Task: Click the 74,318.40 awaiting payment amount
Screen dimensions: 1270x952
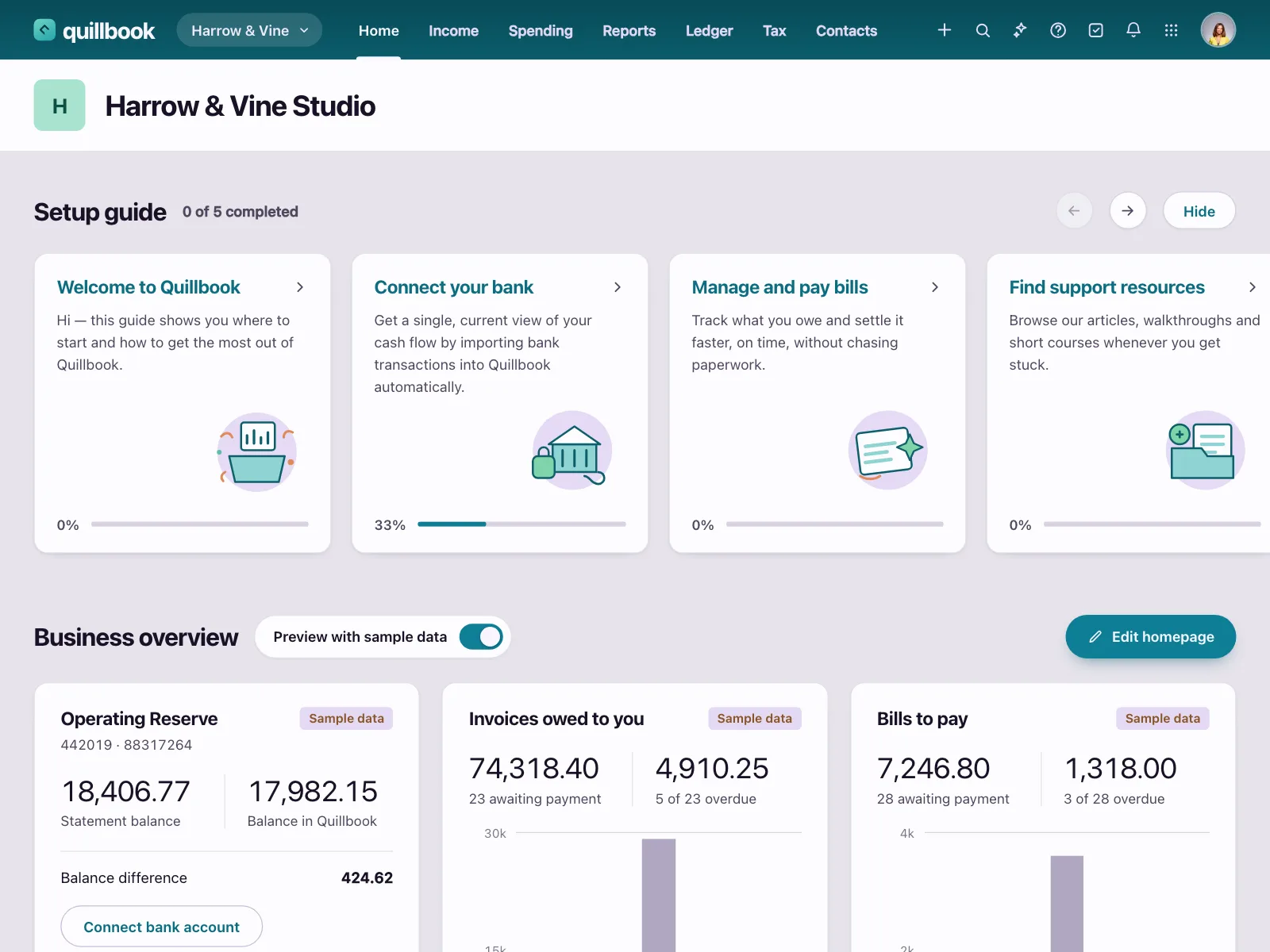Action: 534,768
